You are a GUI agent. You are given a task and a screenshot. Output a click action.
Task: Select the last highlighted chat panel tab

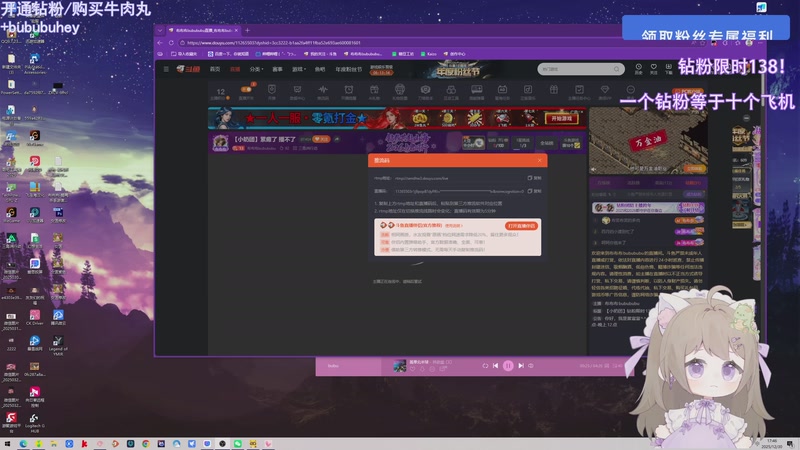tap(693, 183)
